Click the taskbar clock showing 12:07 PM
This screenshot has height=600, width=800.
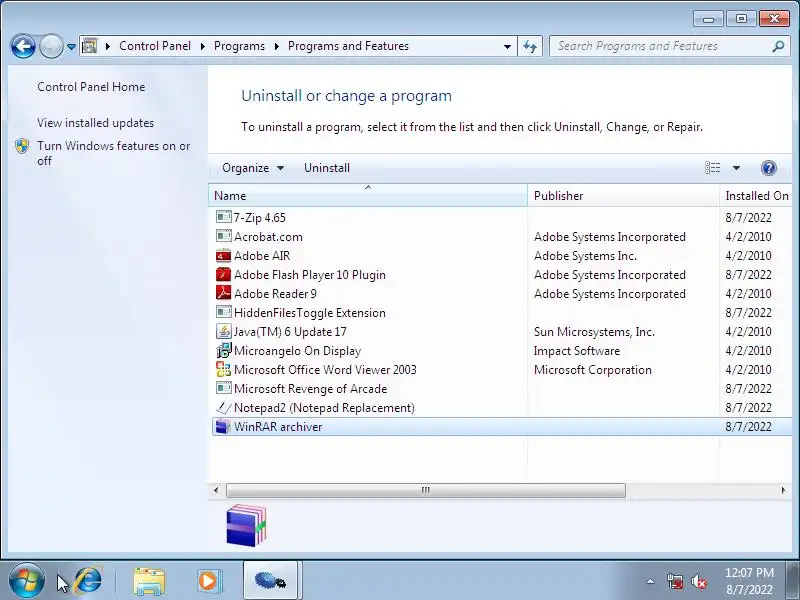[749, 581]
